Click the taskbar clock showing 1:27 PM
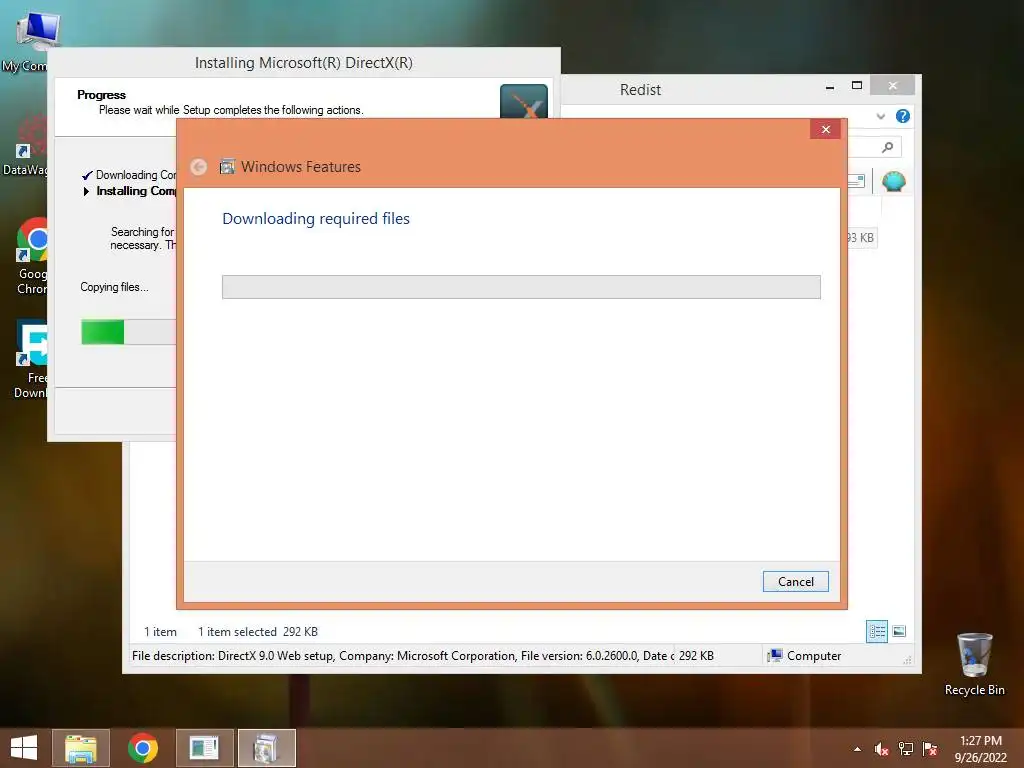 tap(980, 749)
